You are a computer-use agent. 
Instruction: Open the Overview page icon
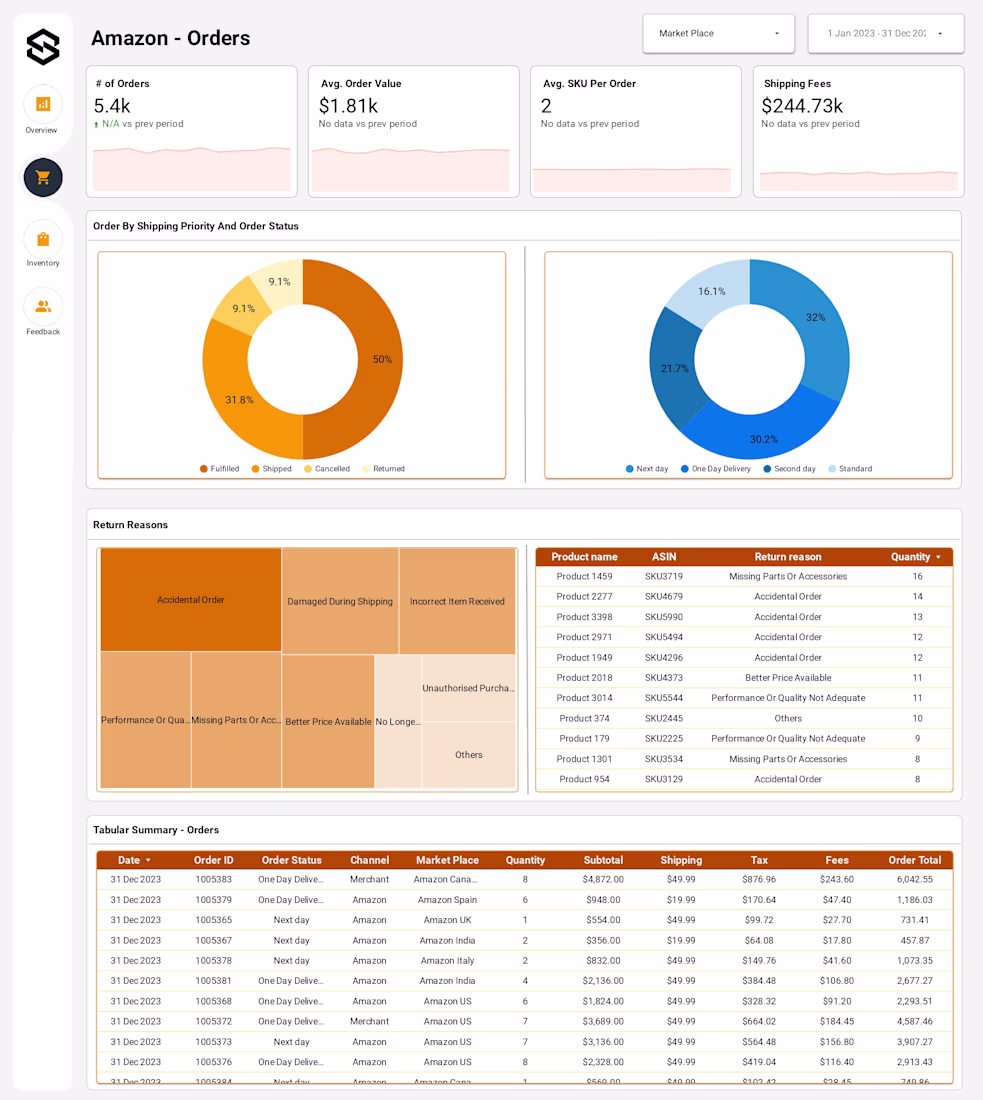[x=43, y=105]
